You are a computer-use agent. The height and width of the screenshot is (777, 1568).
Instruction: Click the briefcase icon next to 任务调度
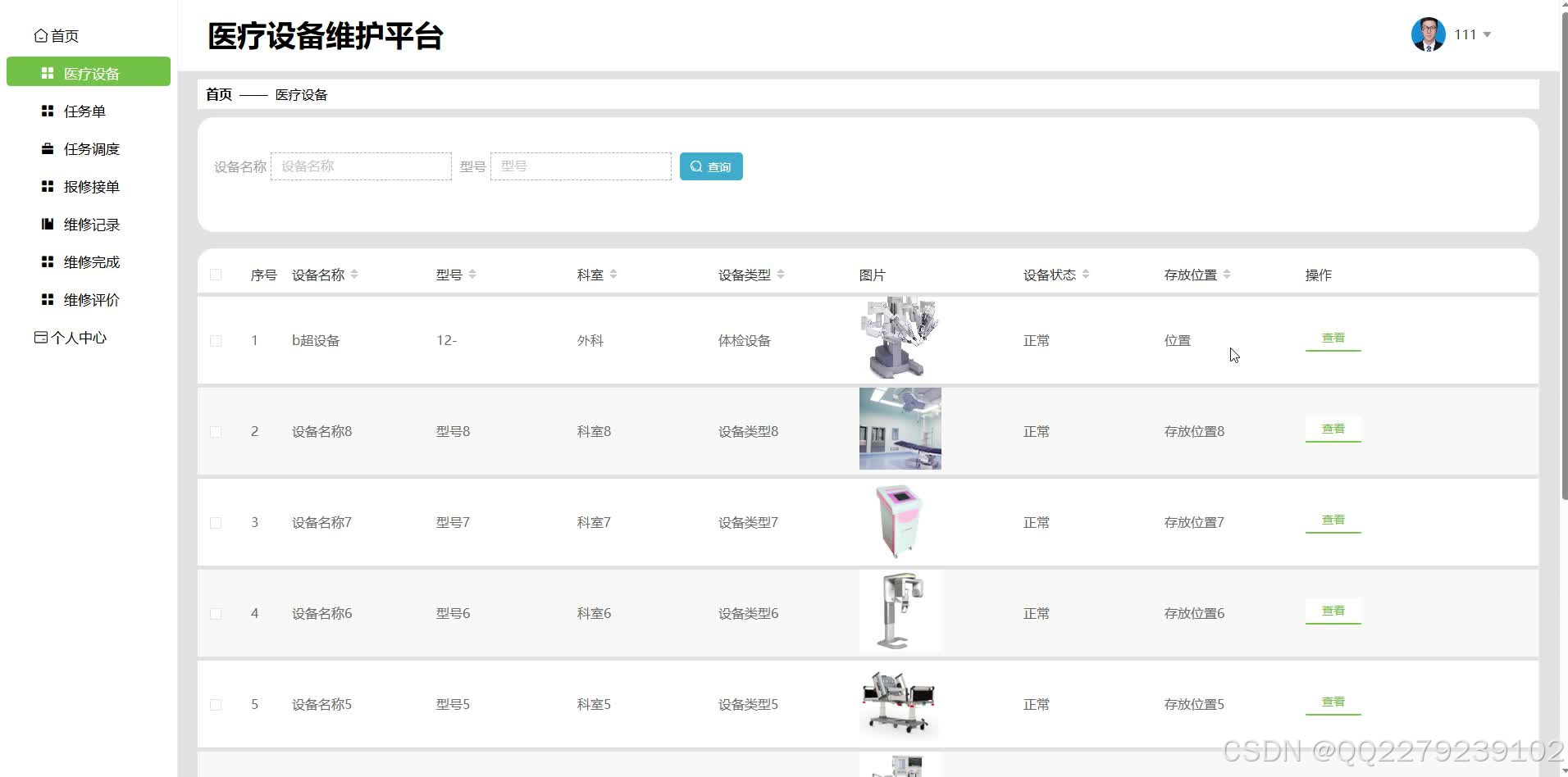click(x=48, y=148)
